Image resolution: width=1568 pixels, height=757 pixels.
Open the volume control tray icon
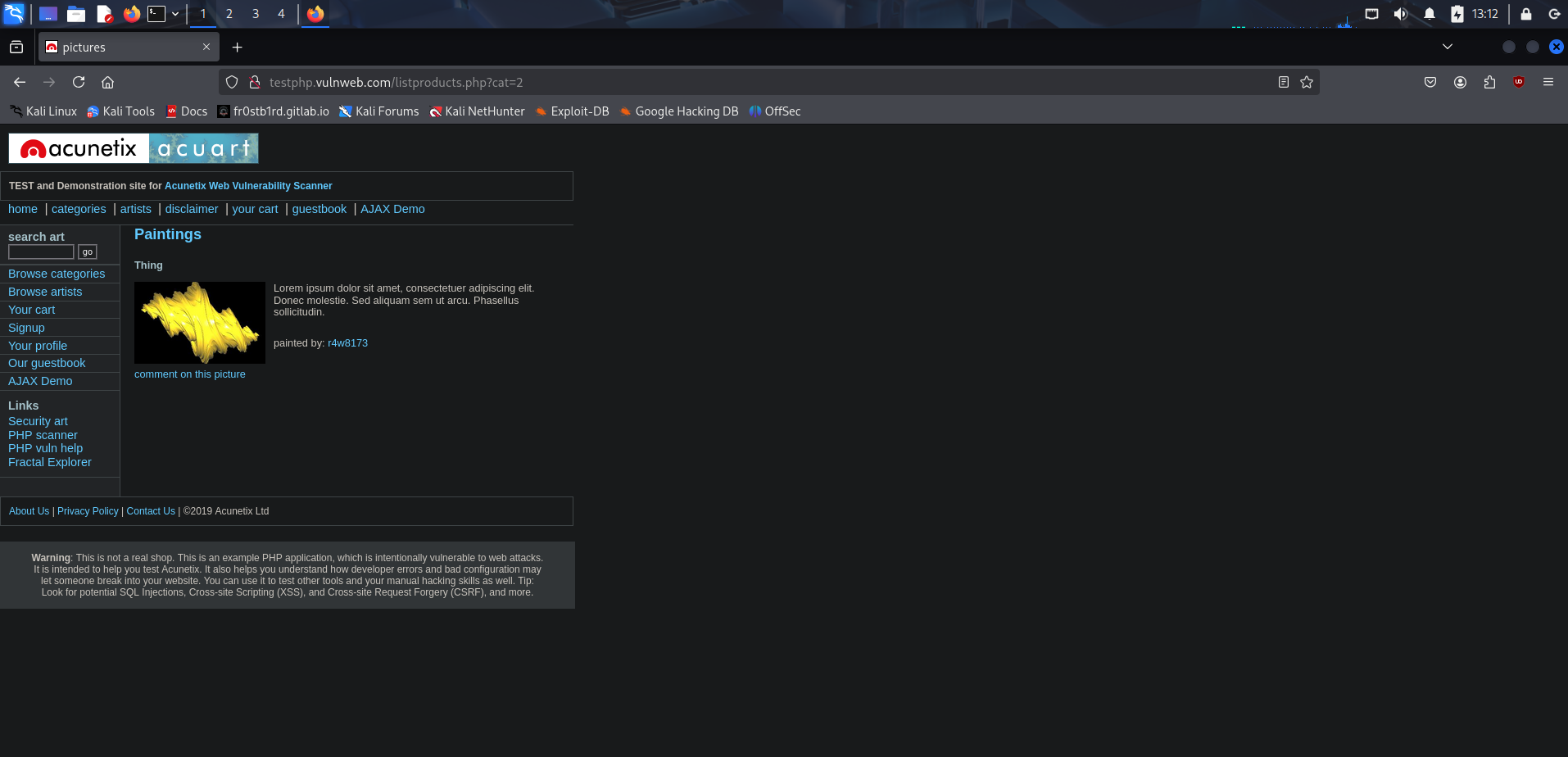coord(1401,14)
